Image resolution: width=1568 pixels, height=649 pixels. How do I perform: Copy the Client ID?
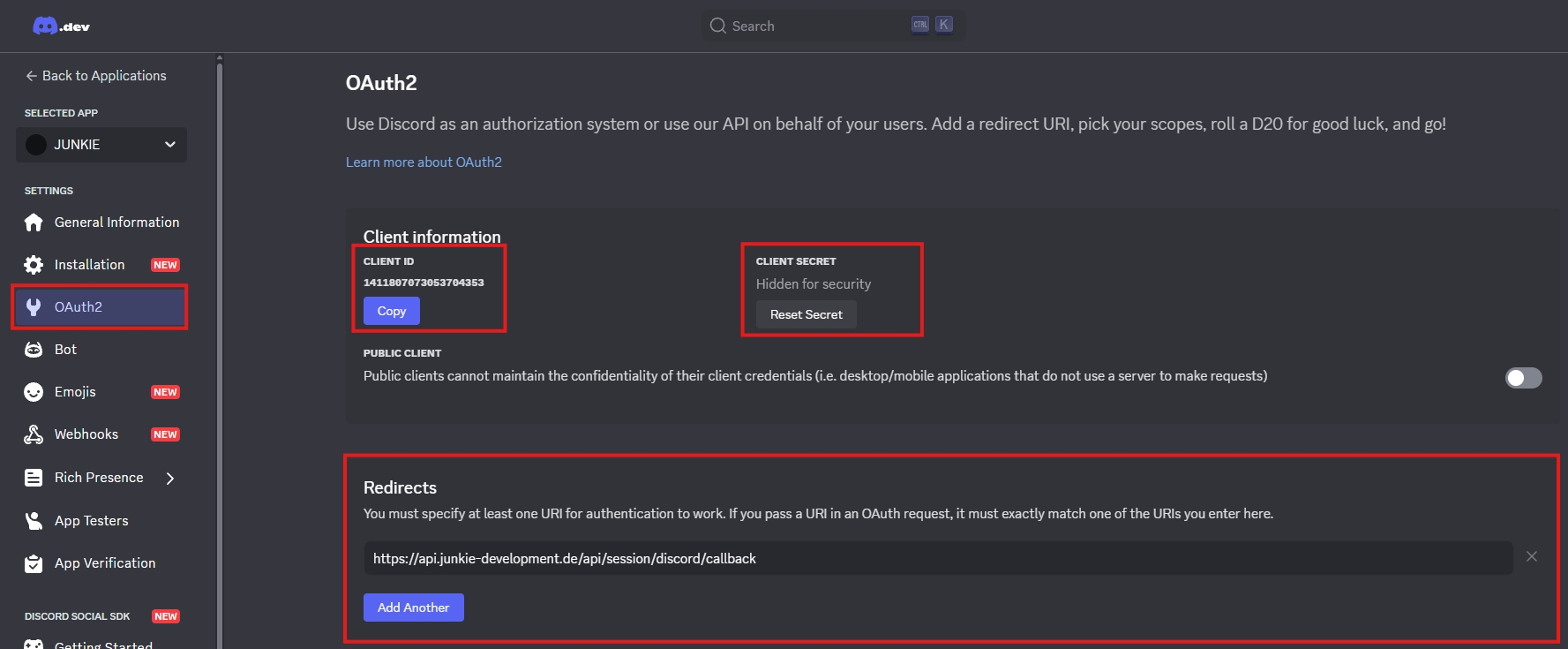tap(391, 311)
